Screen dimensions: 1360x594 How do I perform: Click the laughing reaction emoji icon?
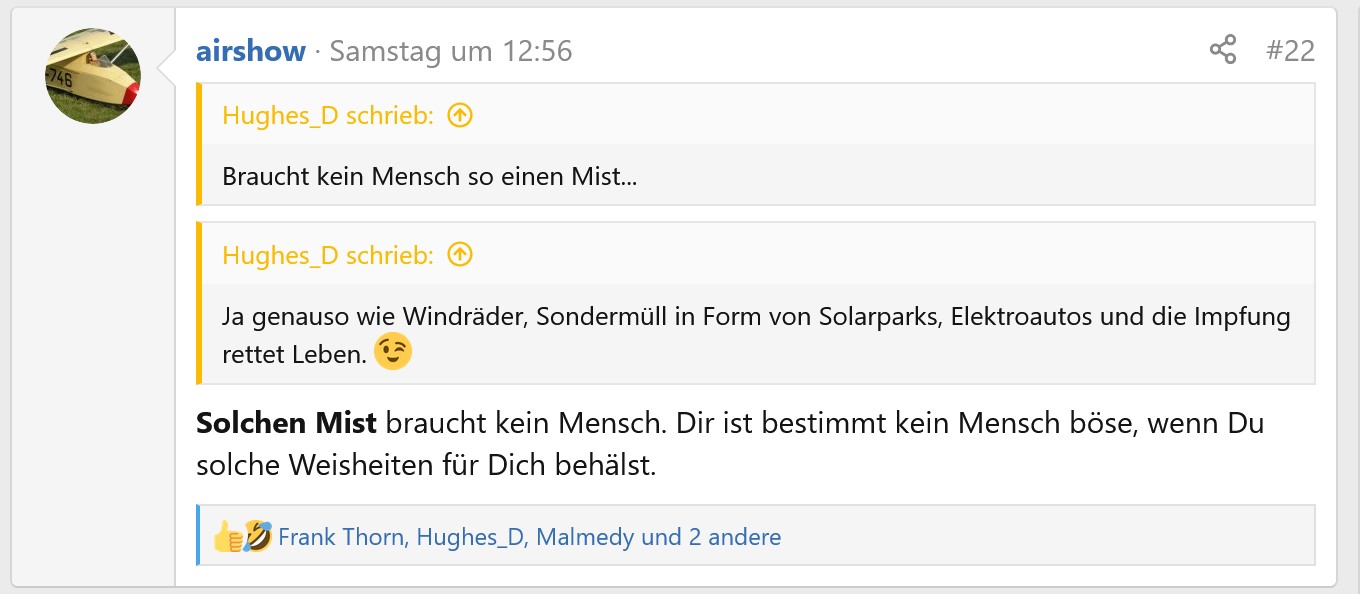tap(258, 537)
